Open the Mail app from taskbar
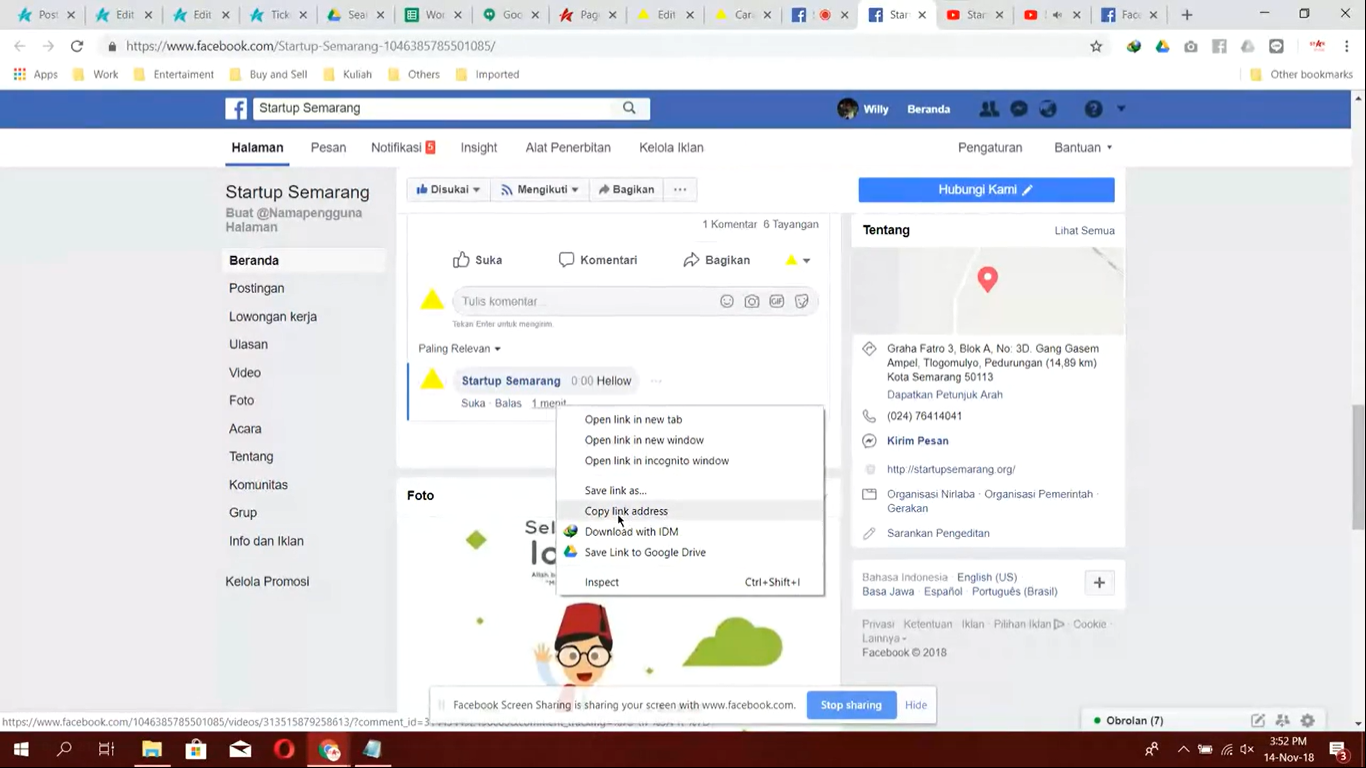The height and width of the screenshot is (768, 1366). (x=240, y=749)
